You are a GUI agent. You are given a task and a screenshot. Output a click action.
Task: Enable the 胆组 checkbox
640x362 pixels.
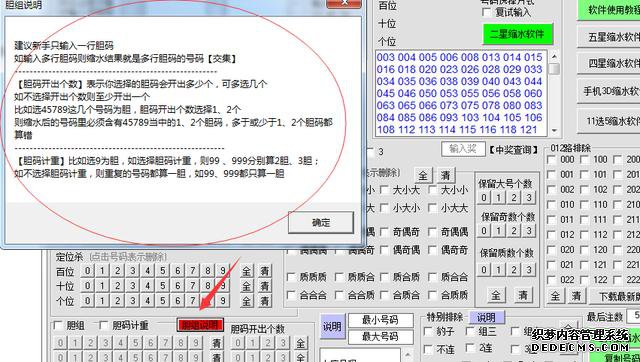tap(58, 325)
